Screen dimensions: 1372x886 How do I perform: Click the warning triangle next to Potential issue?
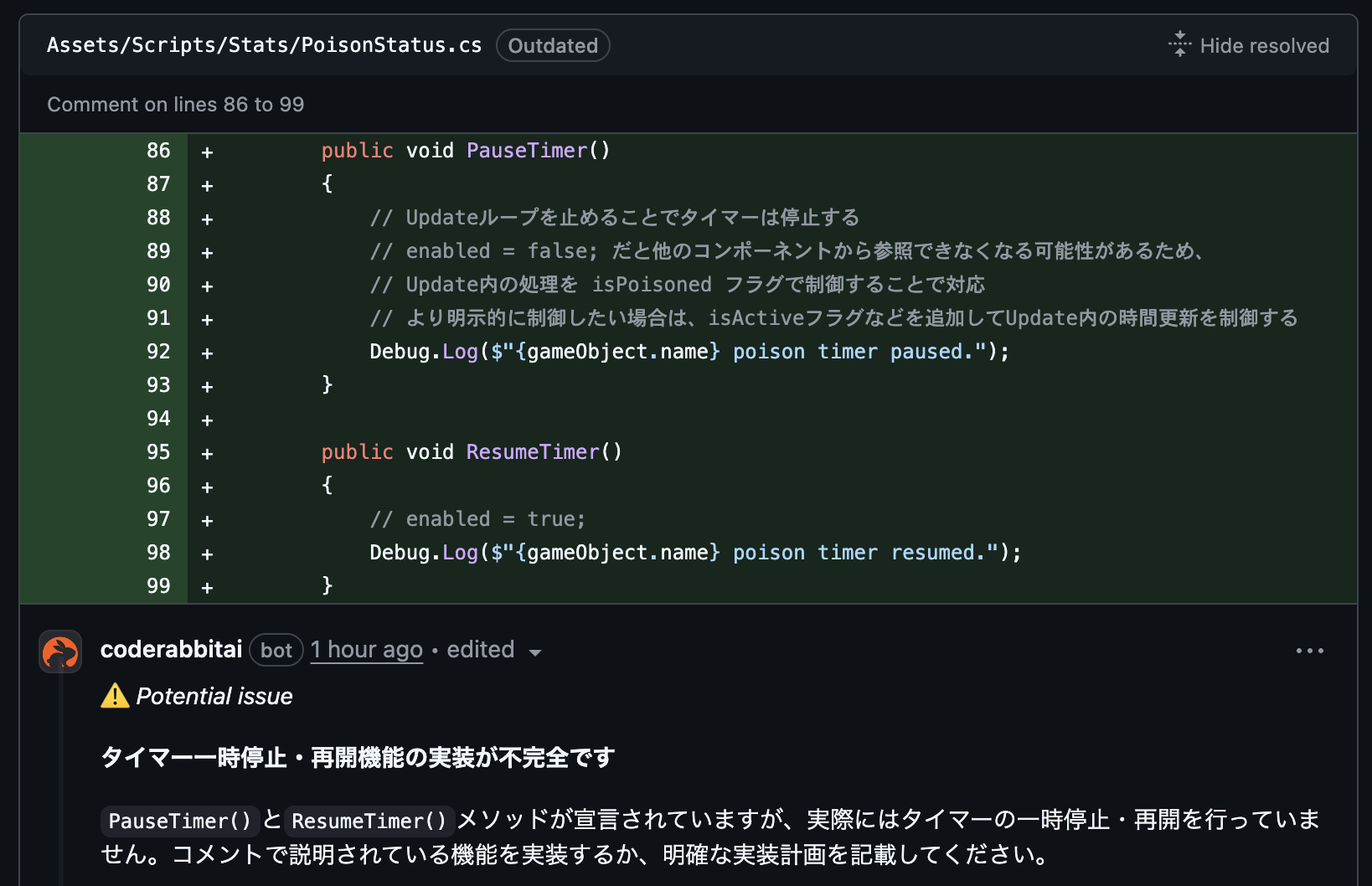point(115,695)
